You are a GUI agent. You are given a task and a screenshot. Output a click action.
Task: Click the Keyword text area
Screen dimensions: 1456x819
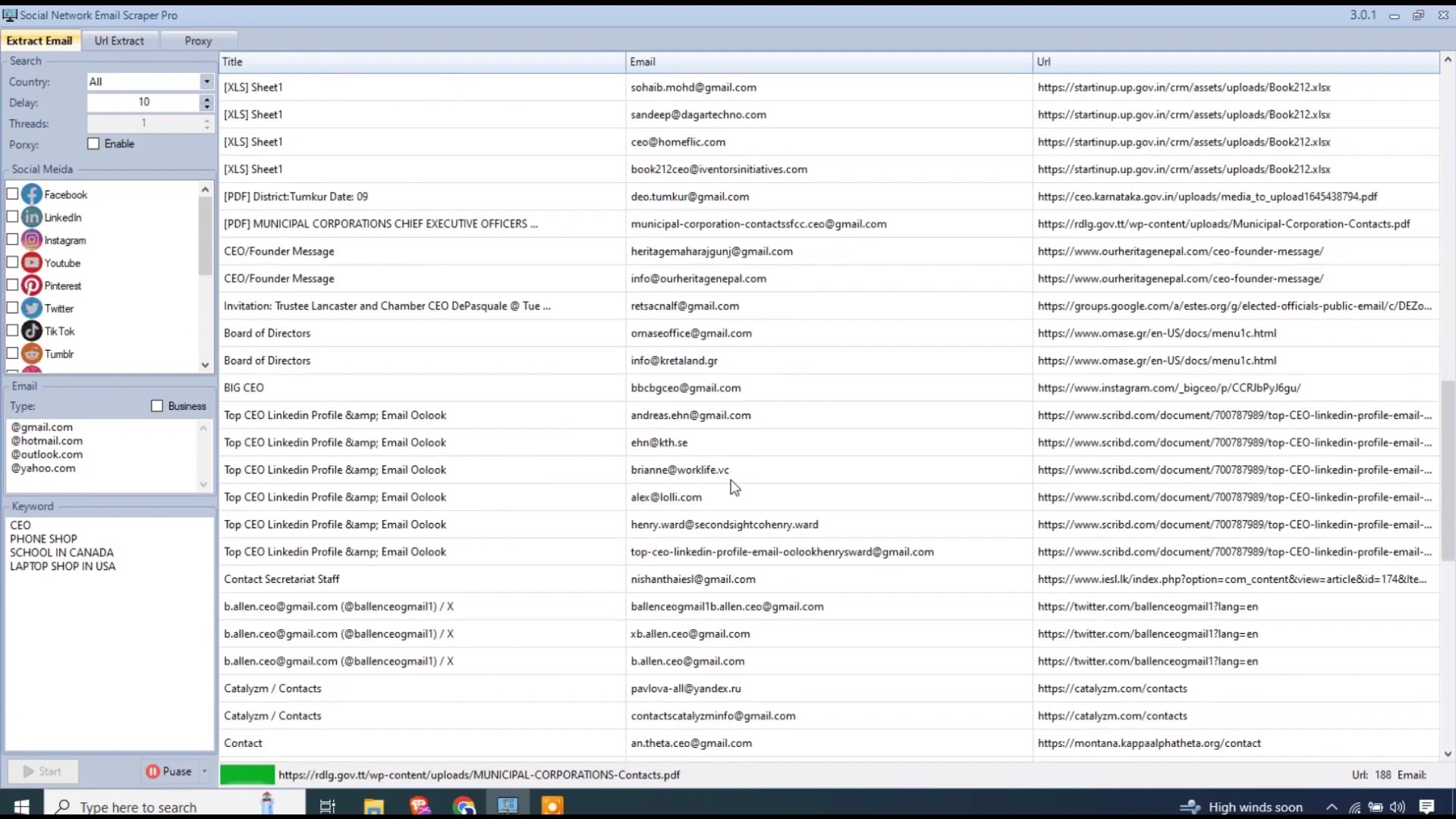pos(109,635)
